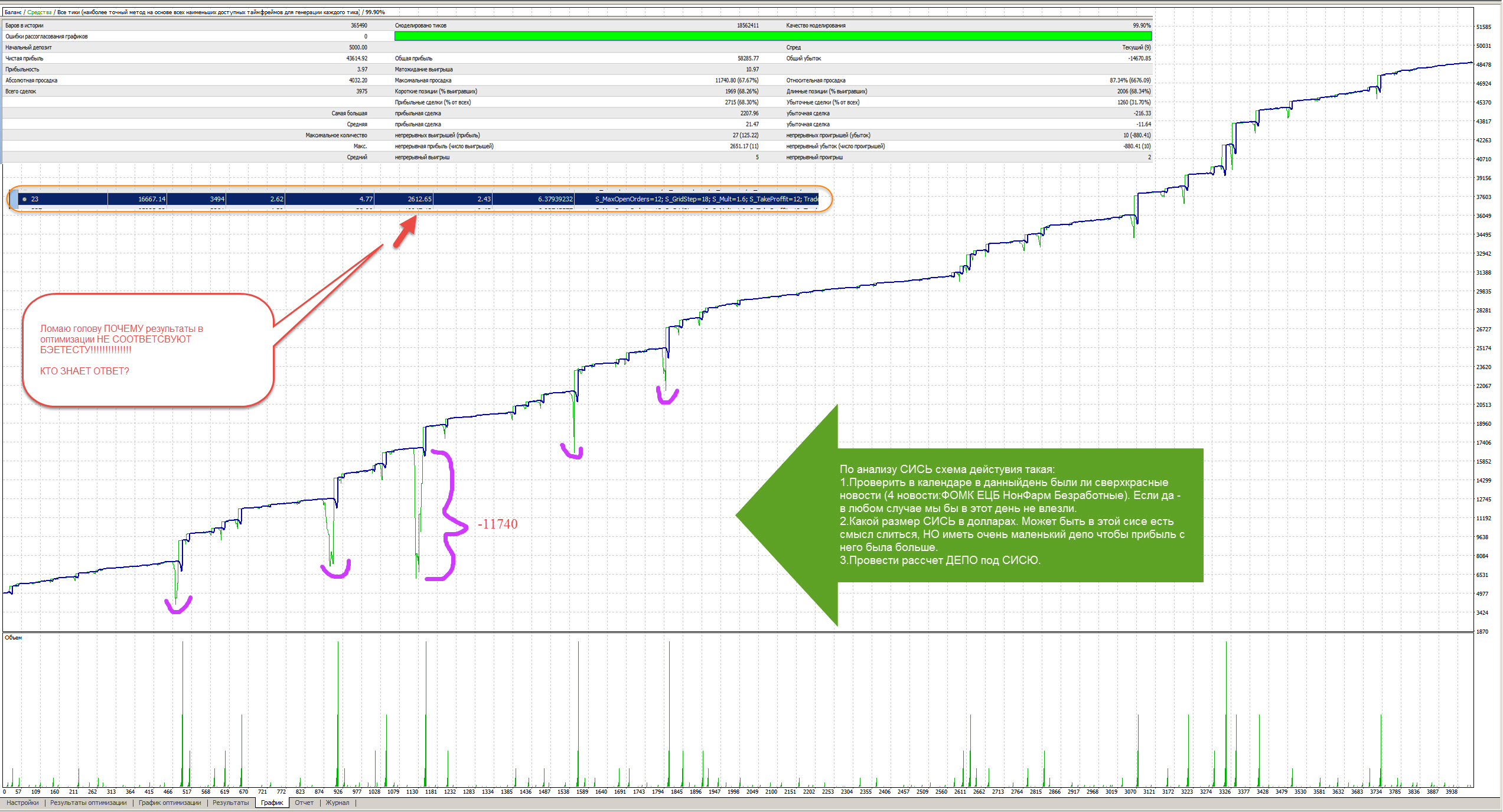Click the Объем volume panel label

pyautogui.click(x=13, y=638)
